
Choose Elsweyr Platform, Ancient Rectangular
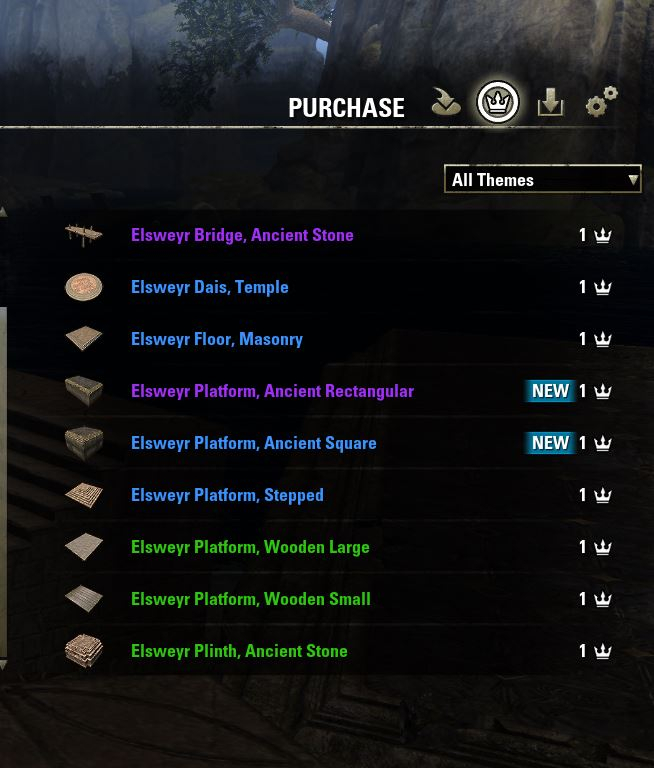[x=272, y=391]
